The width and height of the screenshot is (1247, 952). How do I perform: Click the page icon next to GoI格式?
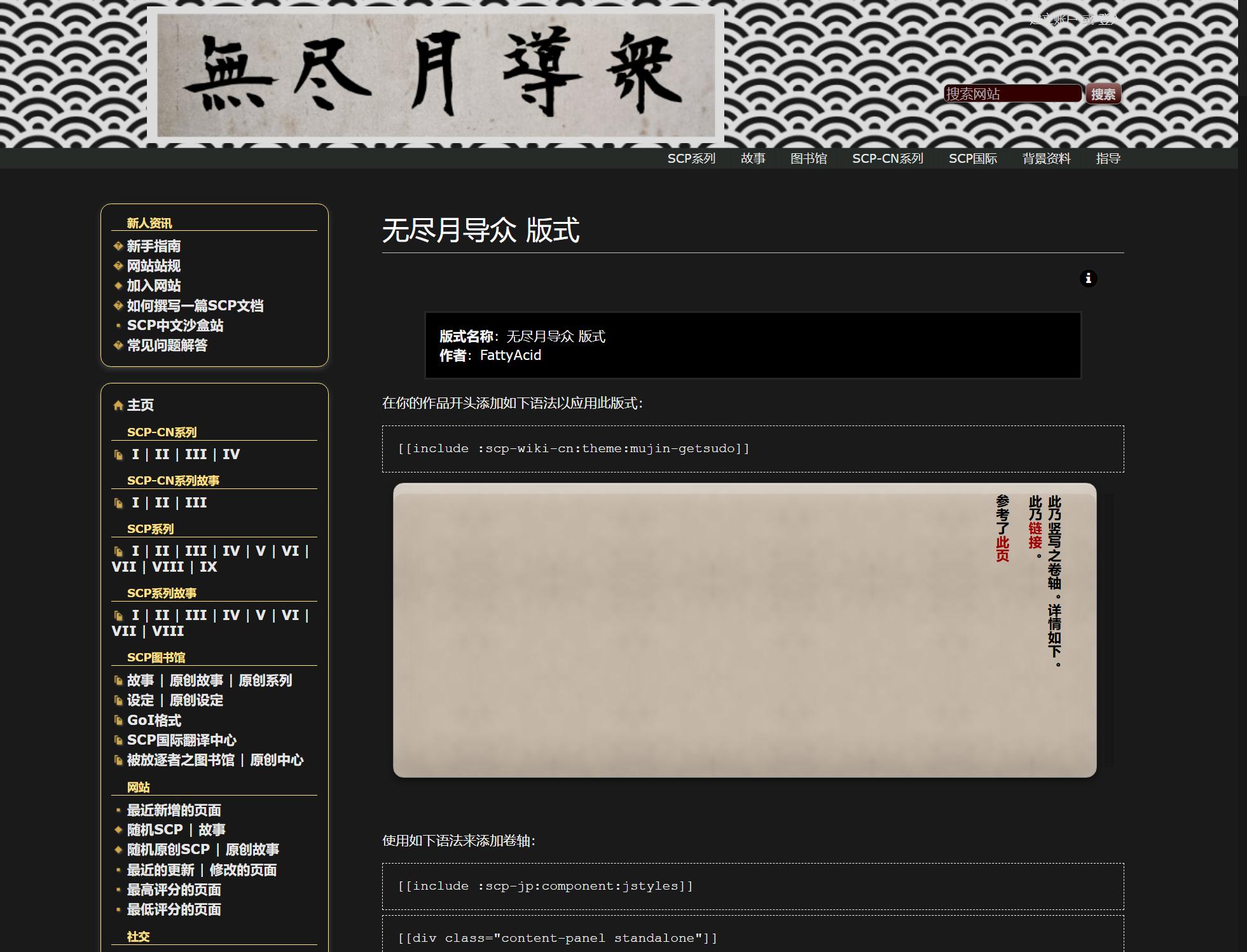pyautogui.click(x=118, y=721)
